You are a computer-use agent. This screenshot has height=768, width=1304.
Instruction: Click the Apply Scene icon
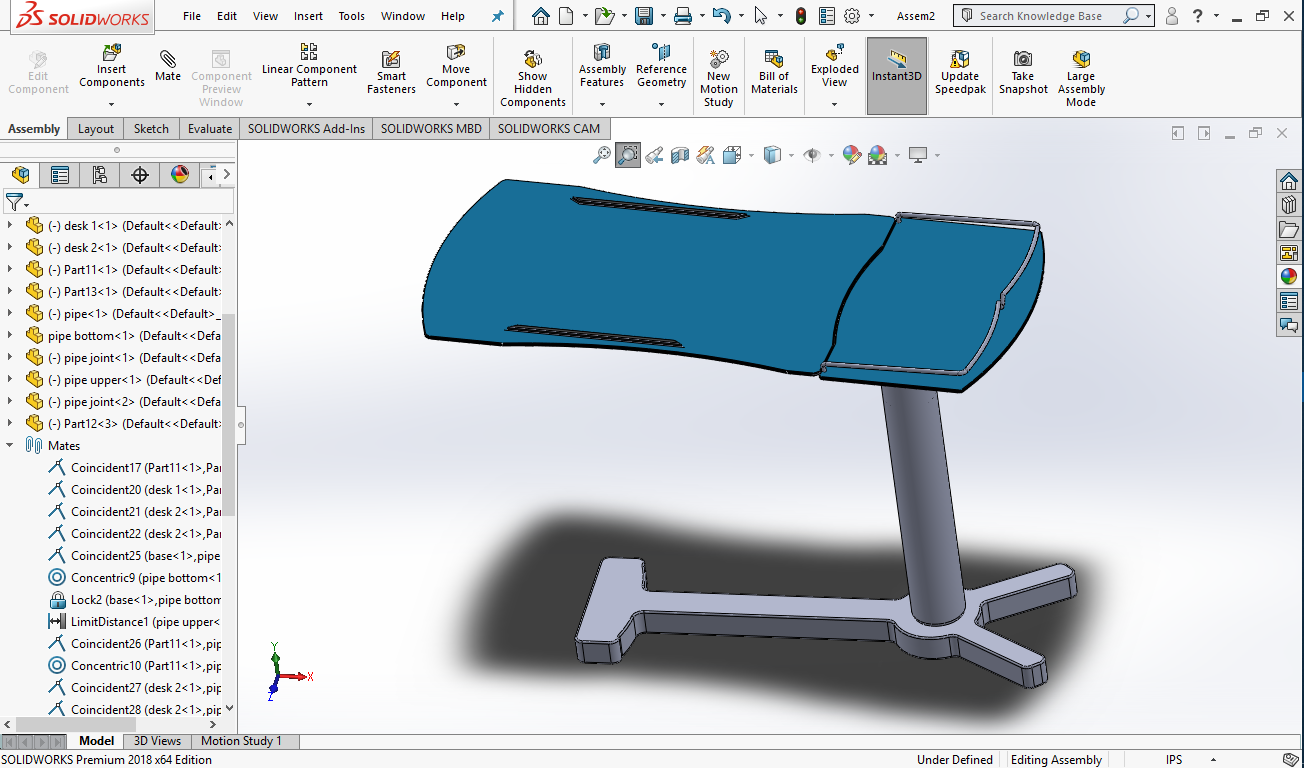point(878,155)
